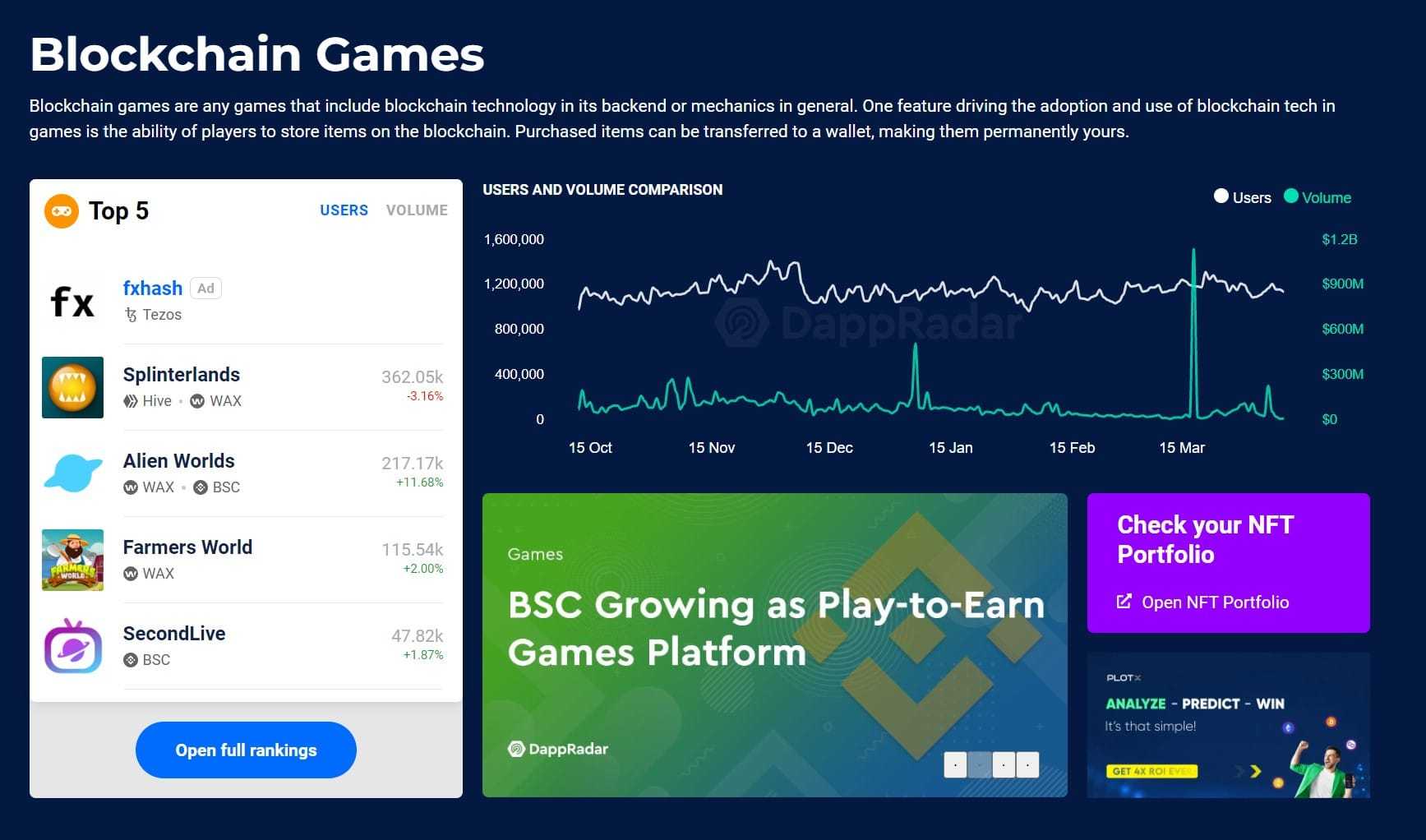Click the Alien Worlds planet icon
1426x840 pixels.
click(x=72, y=473)
